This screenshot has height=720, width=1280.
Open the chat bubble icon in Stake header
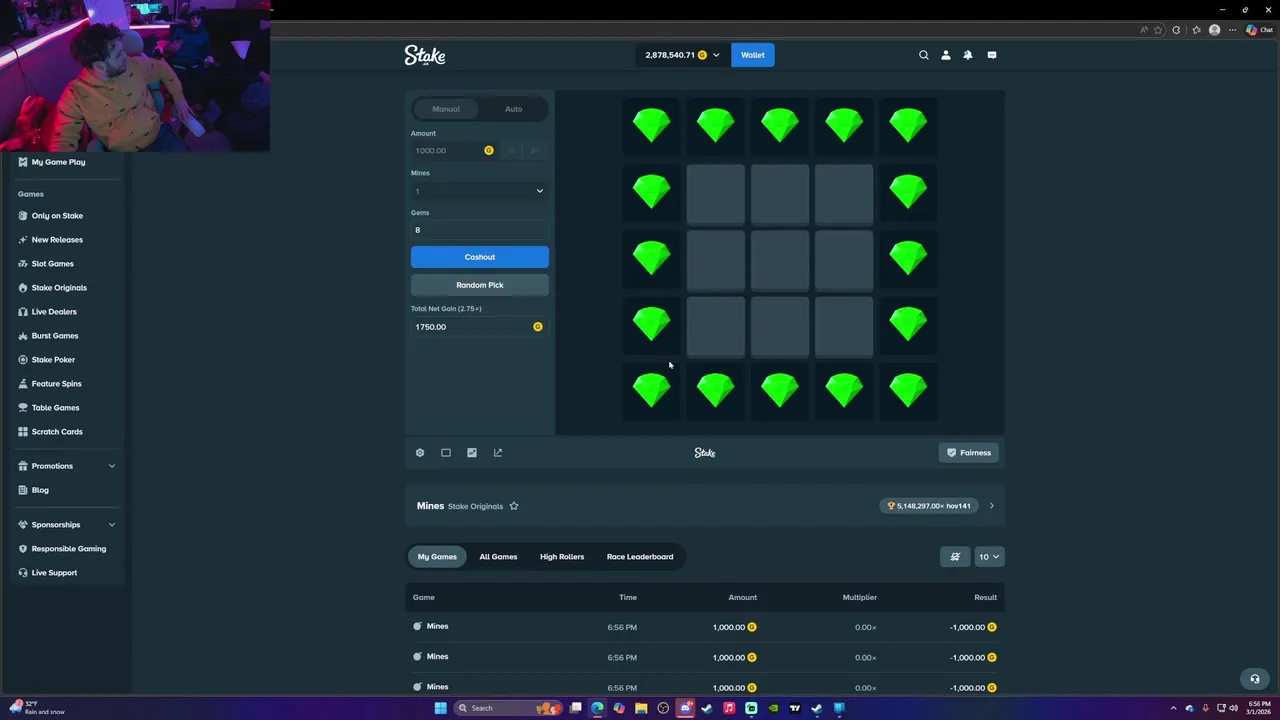coord(992,55)
